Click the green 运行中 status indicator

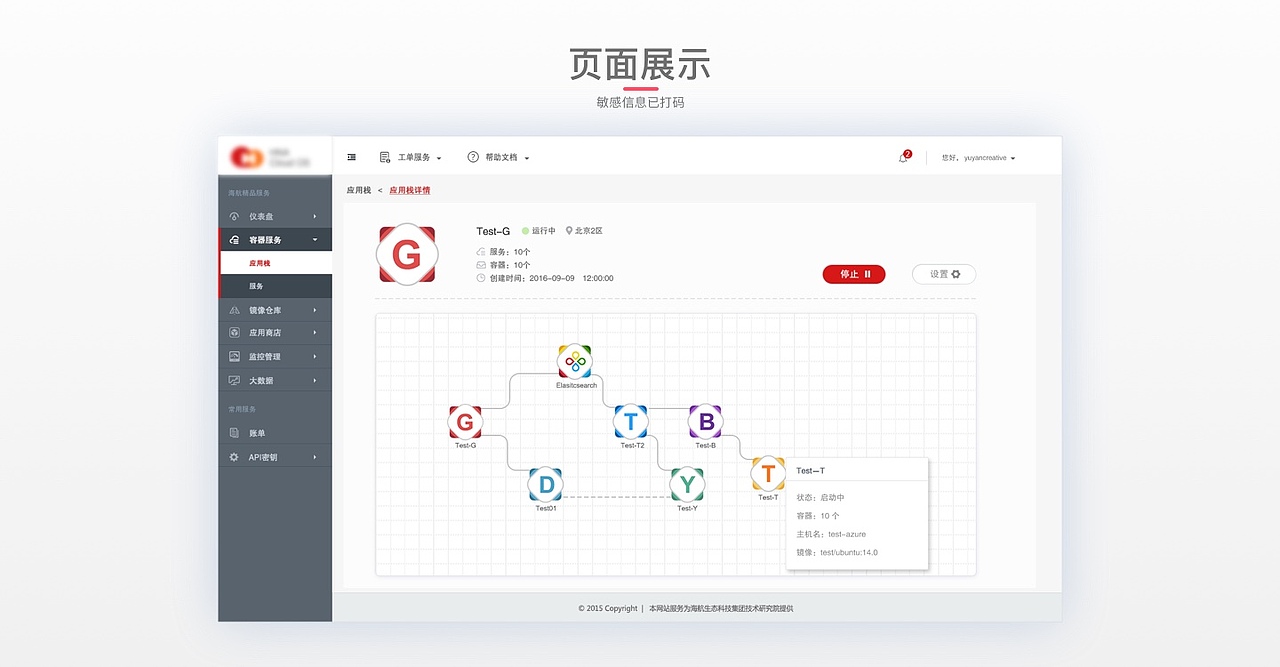(538, 231)
